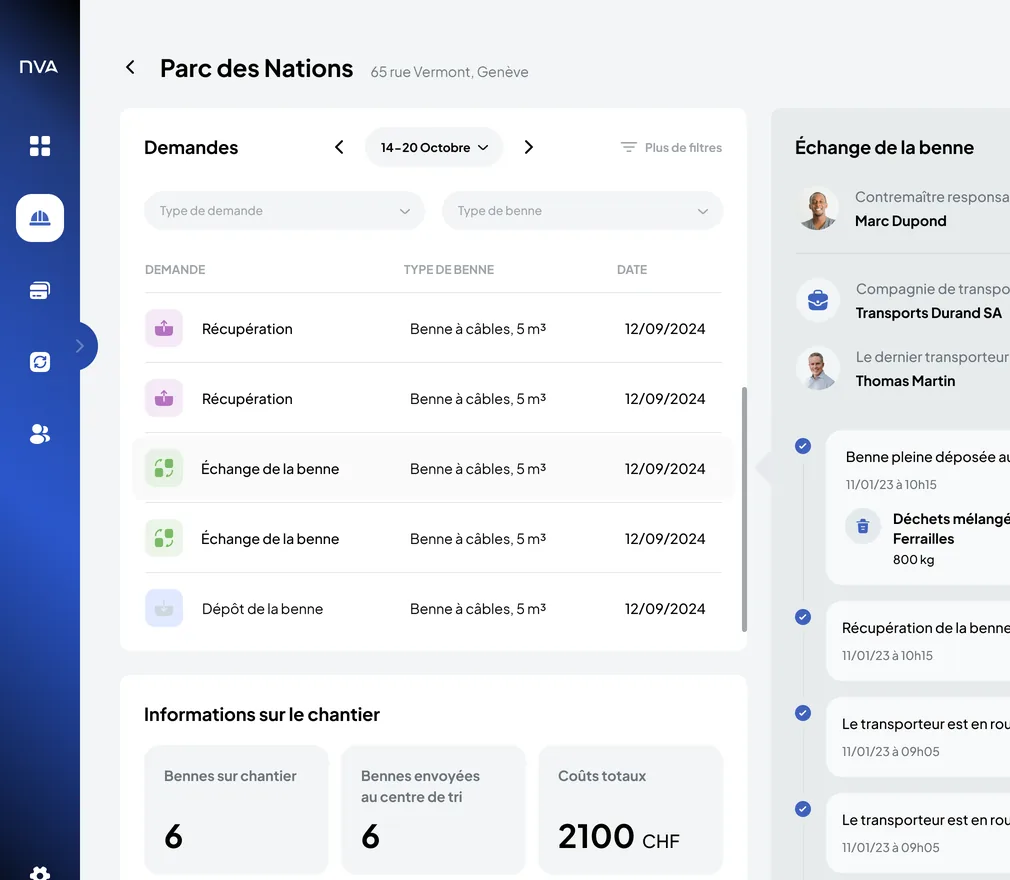
Task: Select the construction helmet sidebar icon
Action: (x=40, y=218)
